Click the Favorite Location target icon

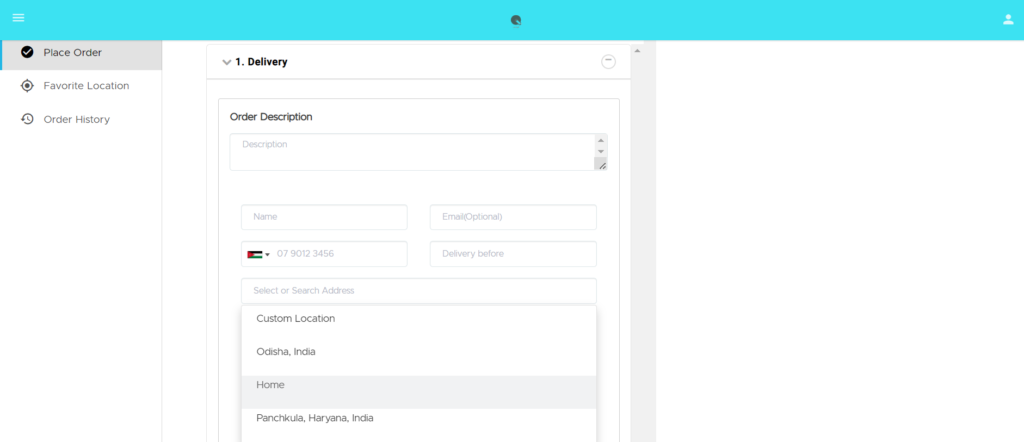(x=27, y=86)
